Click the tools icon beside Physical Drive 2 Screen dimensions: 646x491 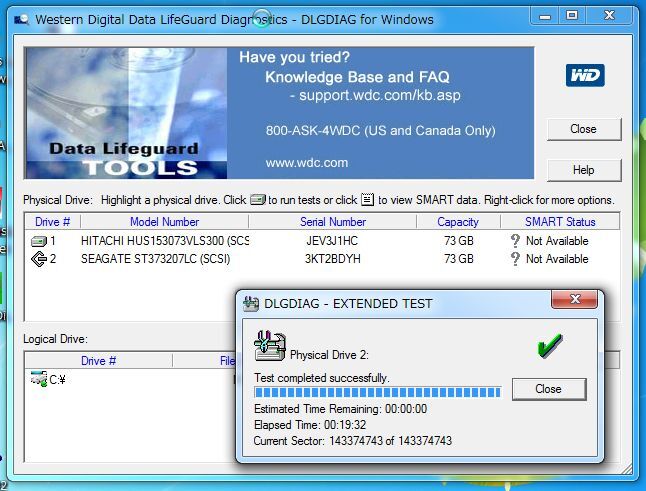(x=270, y=346)
